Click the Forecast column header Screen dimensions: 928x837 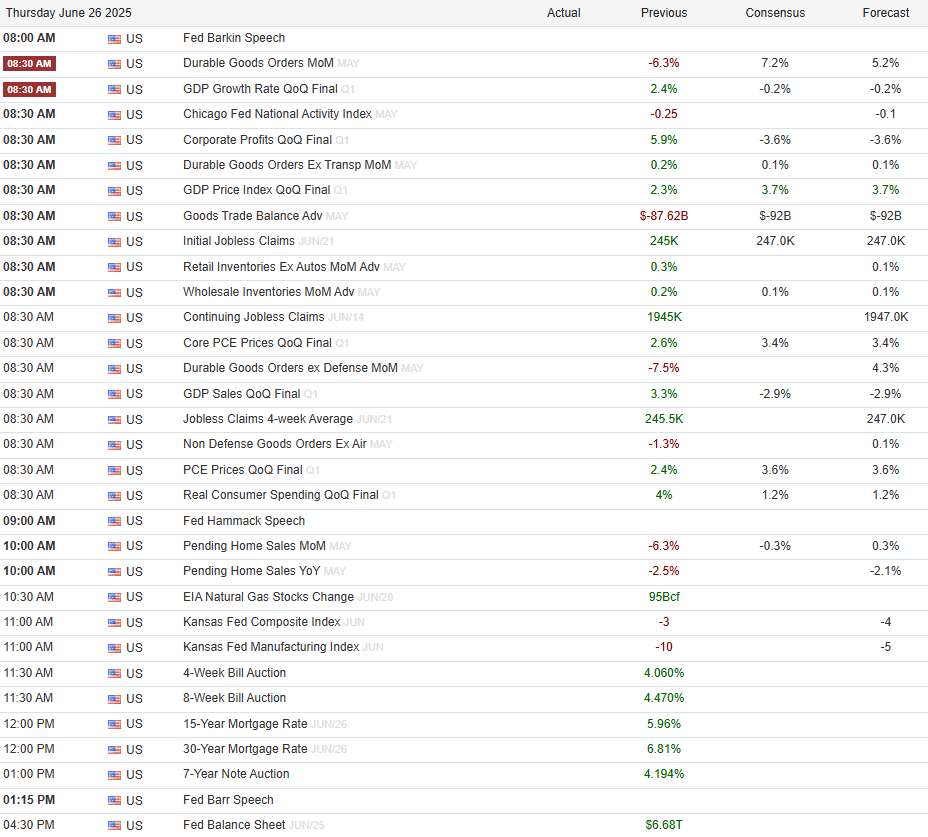tap(885, 13)
